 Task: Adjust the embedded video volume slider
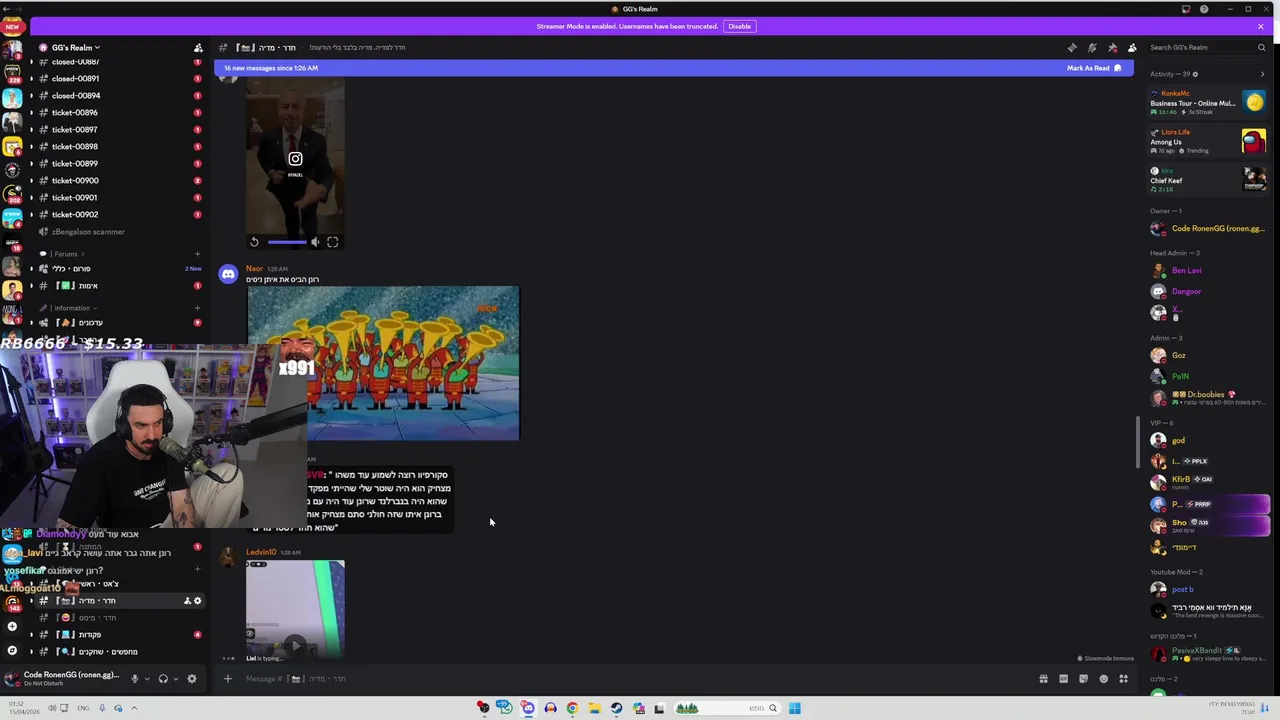coord(287,242)
